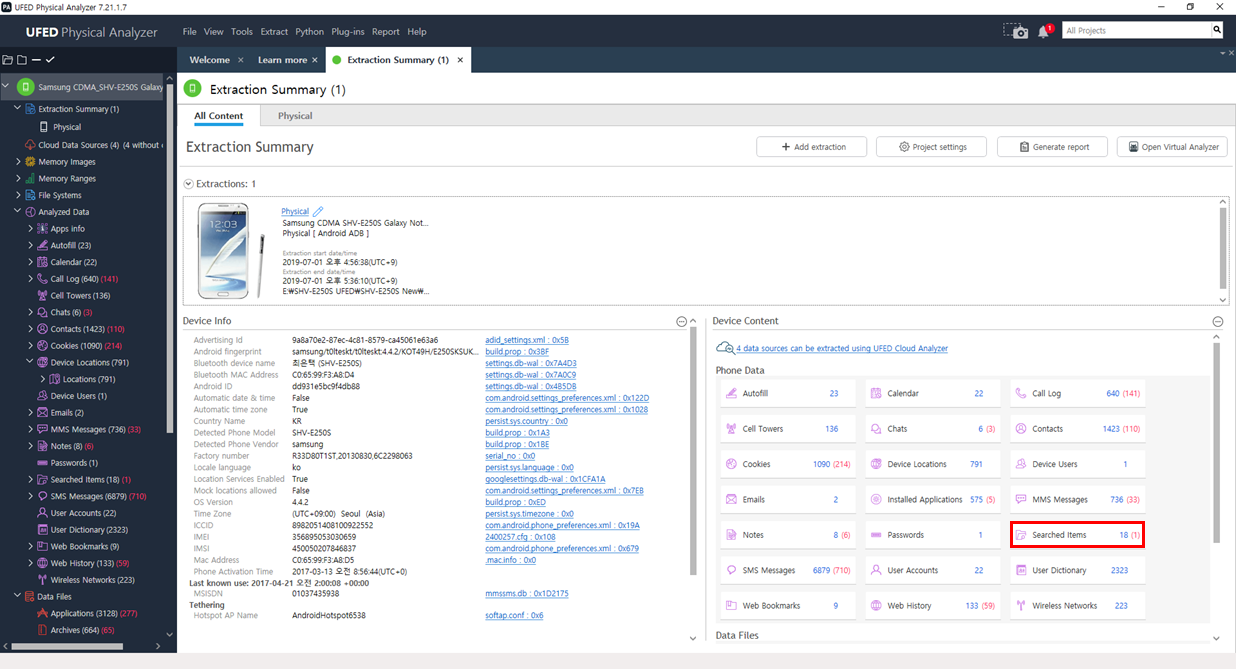Click the magnifier search icon
1236x669 pixels.
pyautogui.click(x=1217, y=30)
